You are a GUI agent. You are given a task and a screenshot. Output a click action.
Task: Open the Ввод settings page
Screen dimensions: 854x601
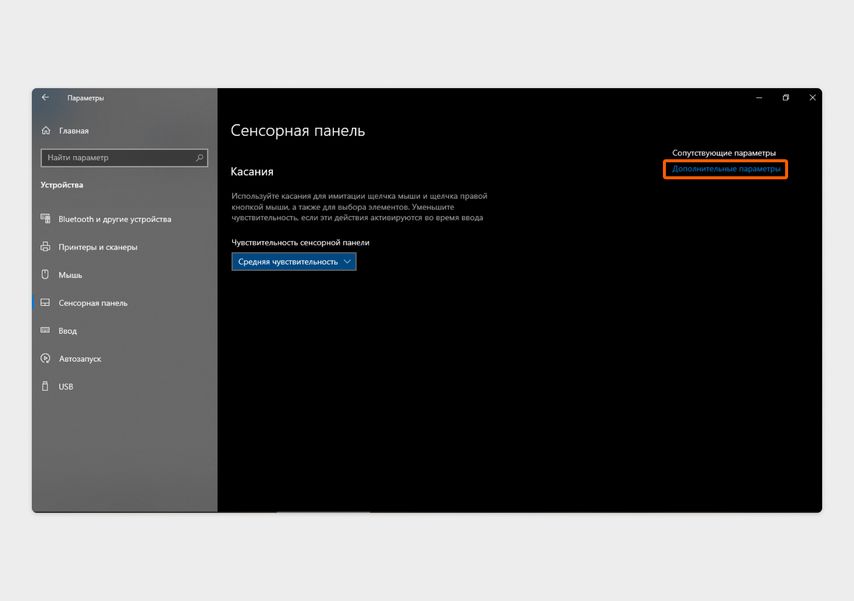tap(68, 331)
